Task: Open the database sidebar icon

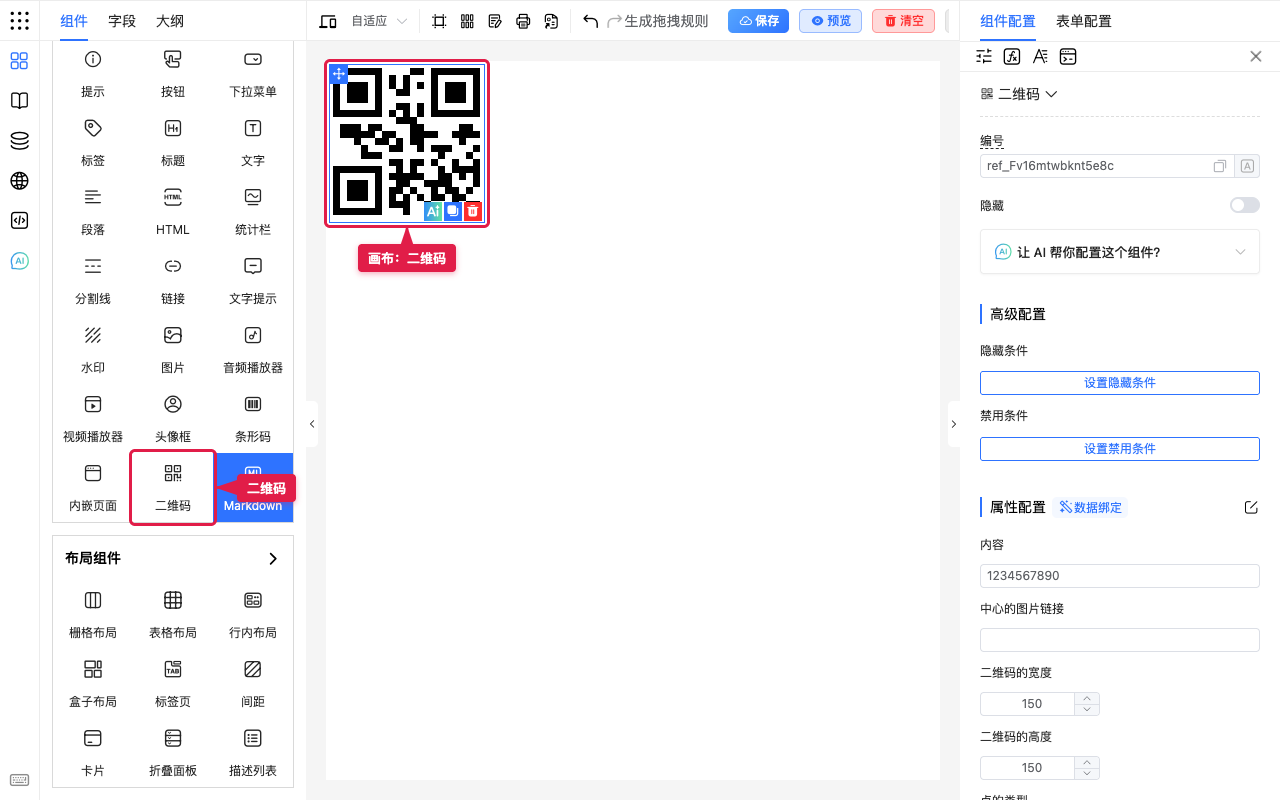Action: [19, 141]
